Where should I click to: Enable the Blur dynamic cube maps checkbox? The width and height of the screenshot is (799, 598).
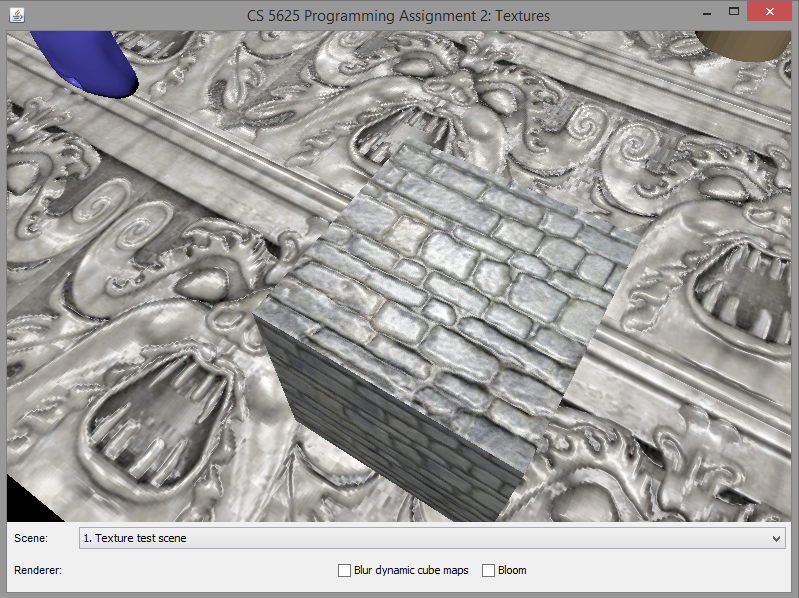tap(344, 570)
